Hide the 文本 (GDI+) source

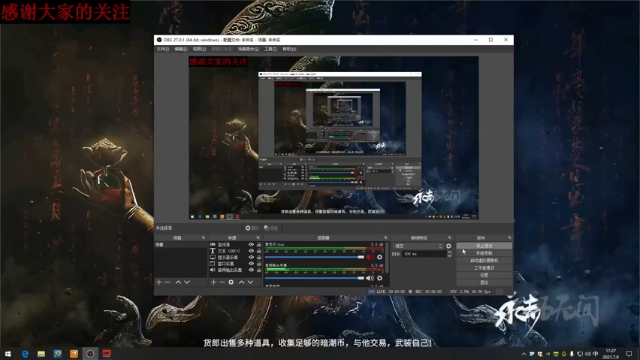point(251,251)
